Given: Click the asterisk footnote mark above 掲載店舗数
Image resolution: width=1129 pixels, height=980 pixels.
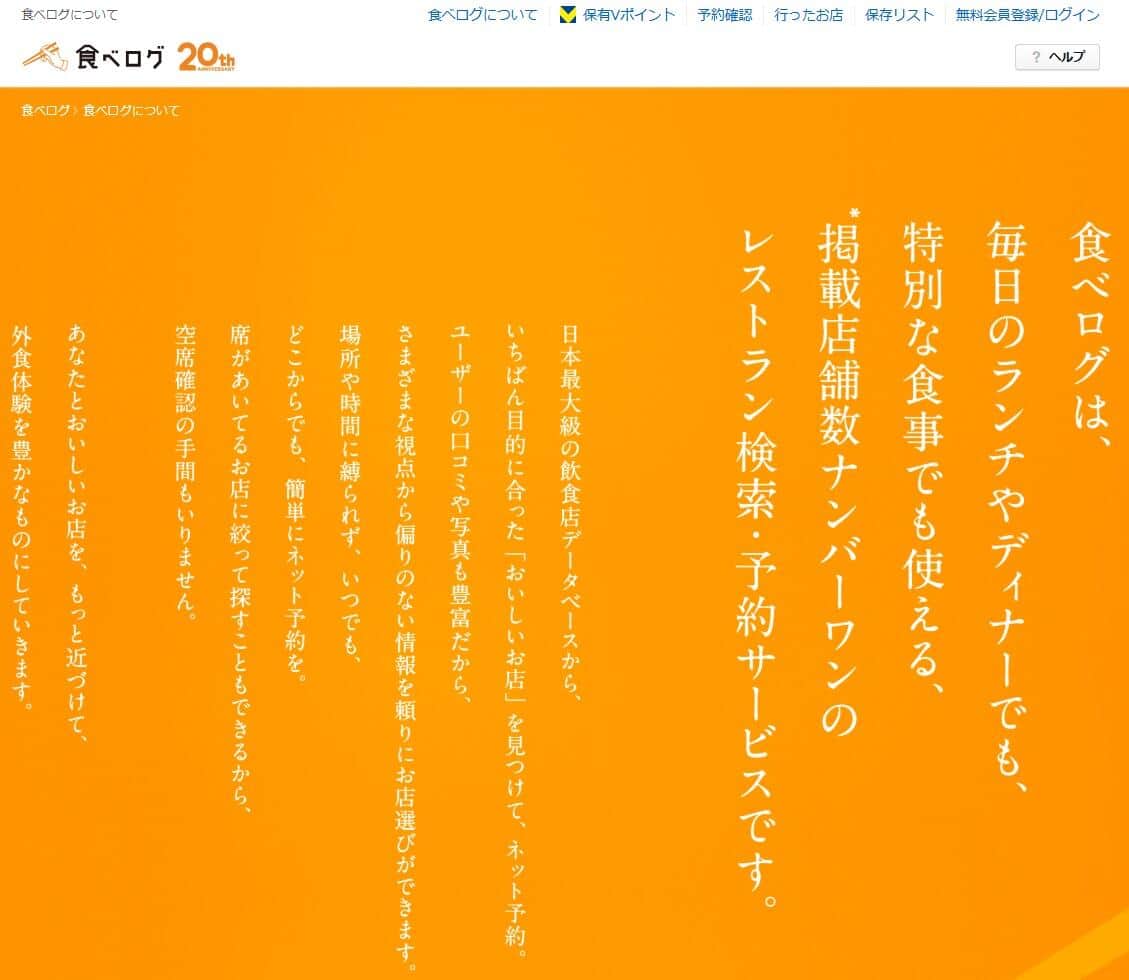Looking at the screenshot, I should click(x=853, y=212).
